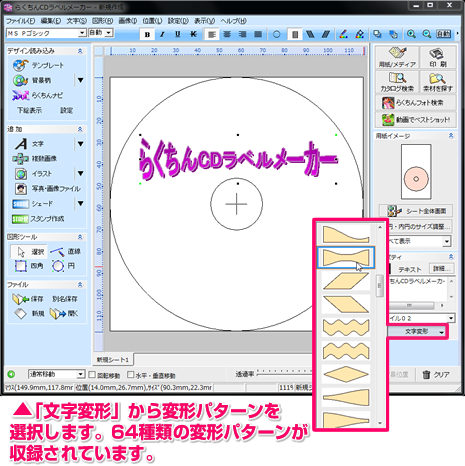This screenshot has width=465, height=466.
Task: Align text to the right
Action: 242,34
